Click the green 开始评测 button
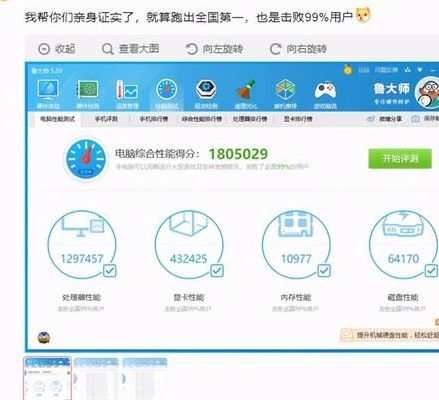The width and height of the screenshot is (439, 400). tap(400, 158)
